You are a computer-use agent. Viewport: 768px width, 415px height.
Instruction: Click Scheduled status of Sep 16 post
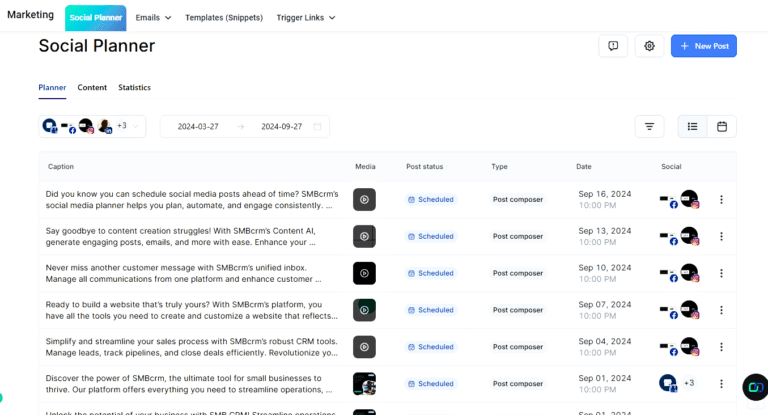pyautogui.click(x=431, y=199)
